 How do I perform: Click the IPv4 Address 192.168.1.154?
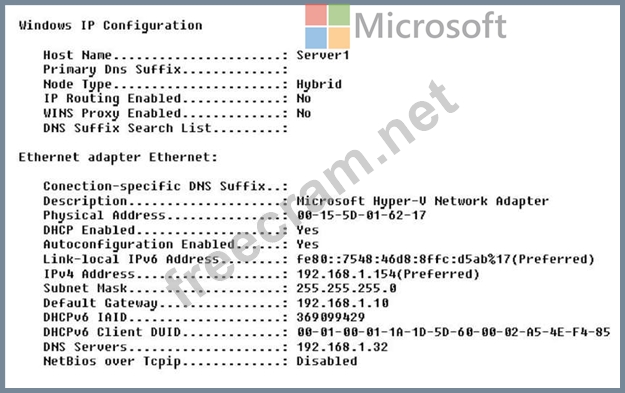tap(388, 274)
